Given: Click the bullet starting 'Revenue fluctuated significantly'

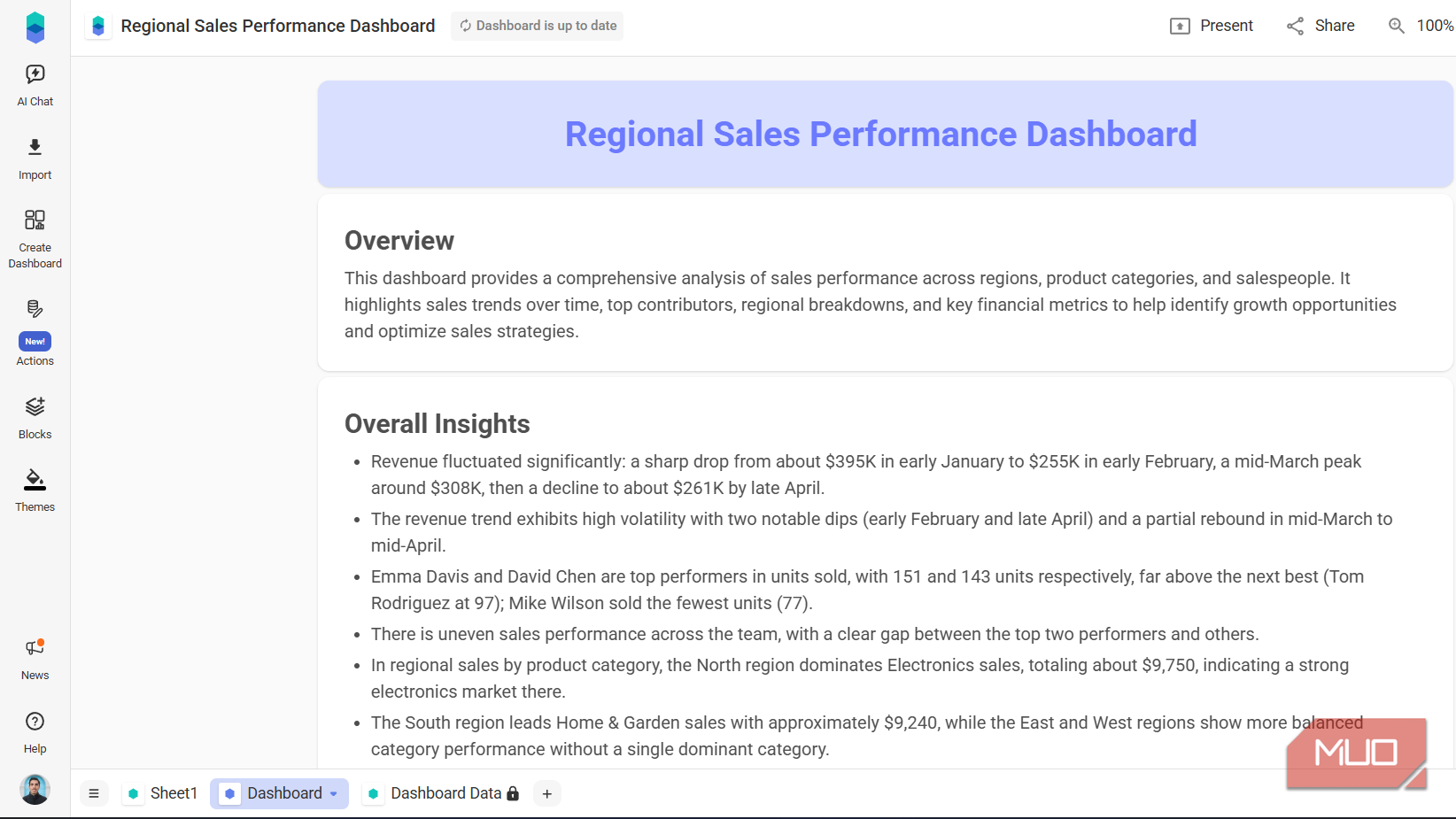Looking at the screenshot, I should (866, 475).
